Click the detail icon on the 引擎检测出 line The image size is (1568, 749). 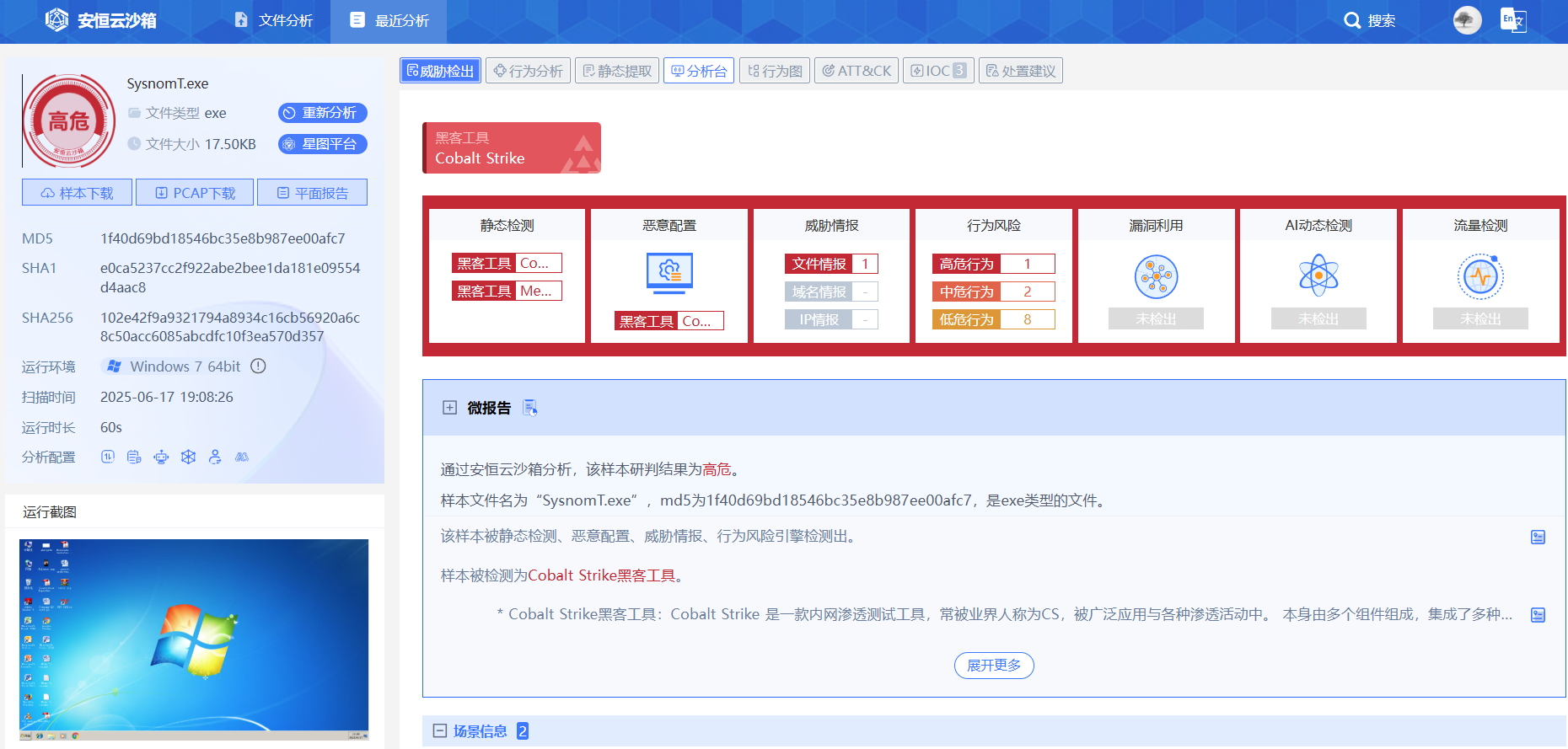tap(1538, 537)
